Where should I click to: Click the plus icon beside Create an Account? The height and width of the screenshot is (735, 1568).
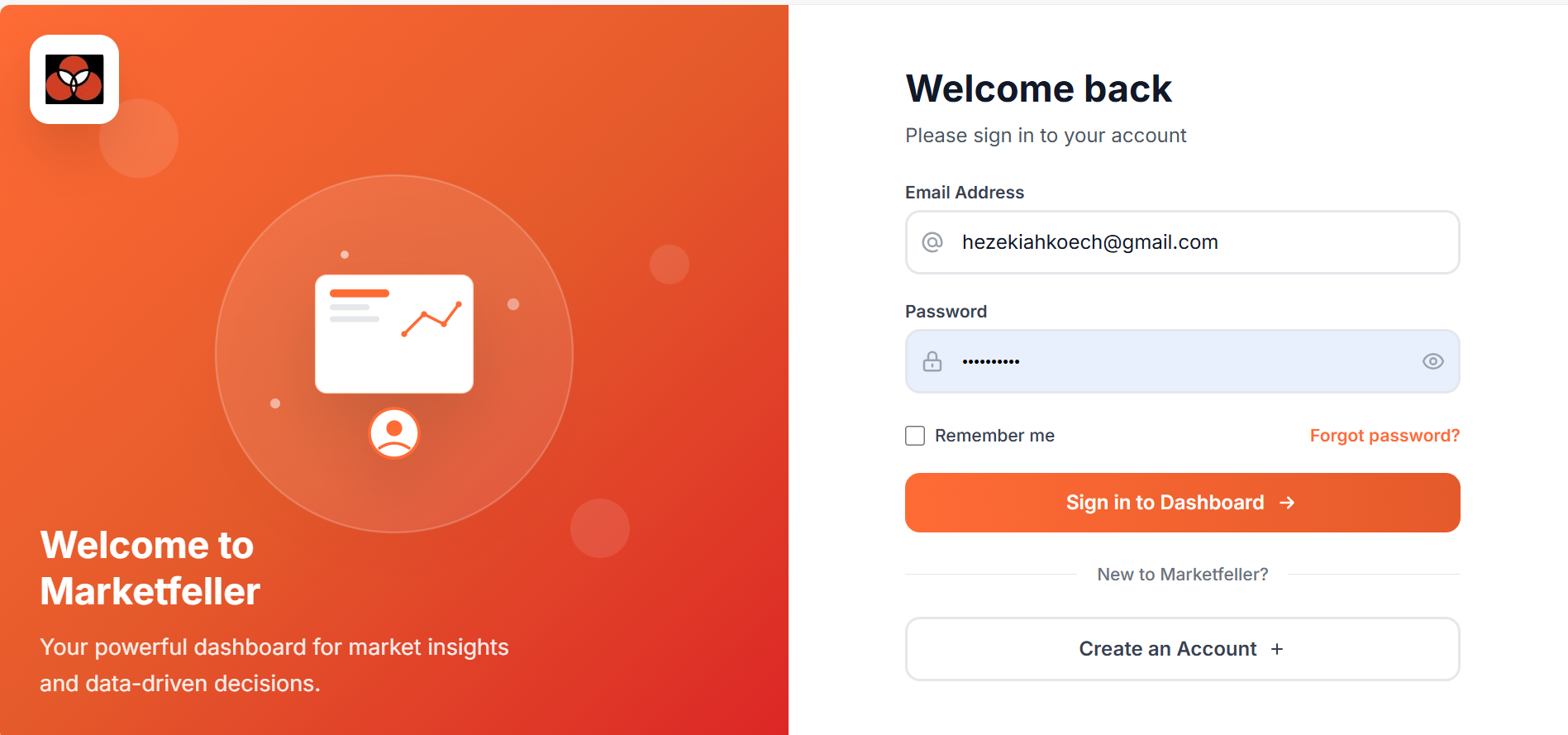click(1277, 649)
